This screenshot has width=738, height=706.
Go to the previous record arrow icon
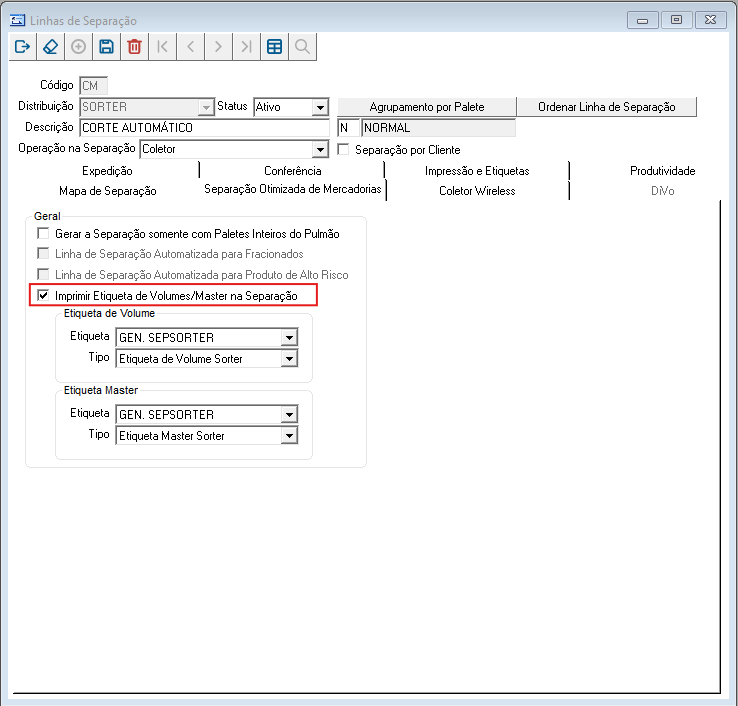(190, 47)
